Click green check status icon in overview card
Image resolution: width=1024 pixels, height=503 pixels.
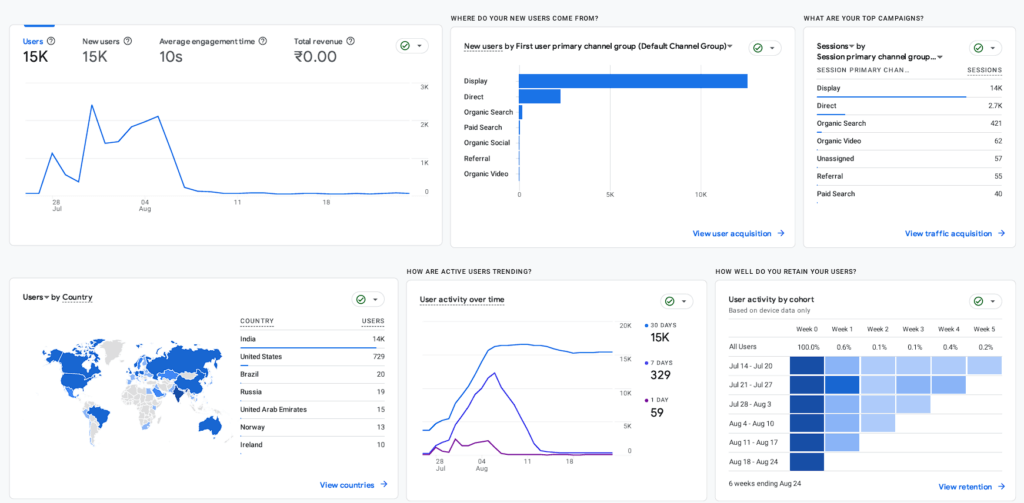405,46
